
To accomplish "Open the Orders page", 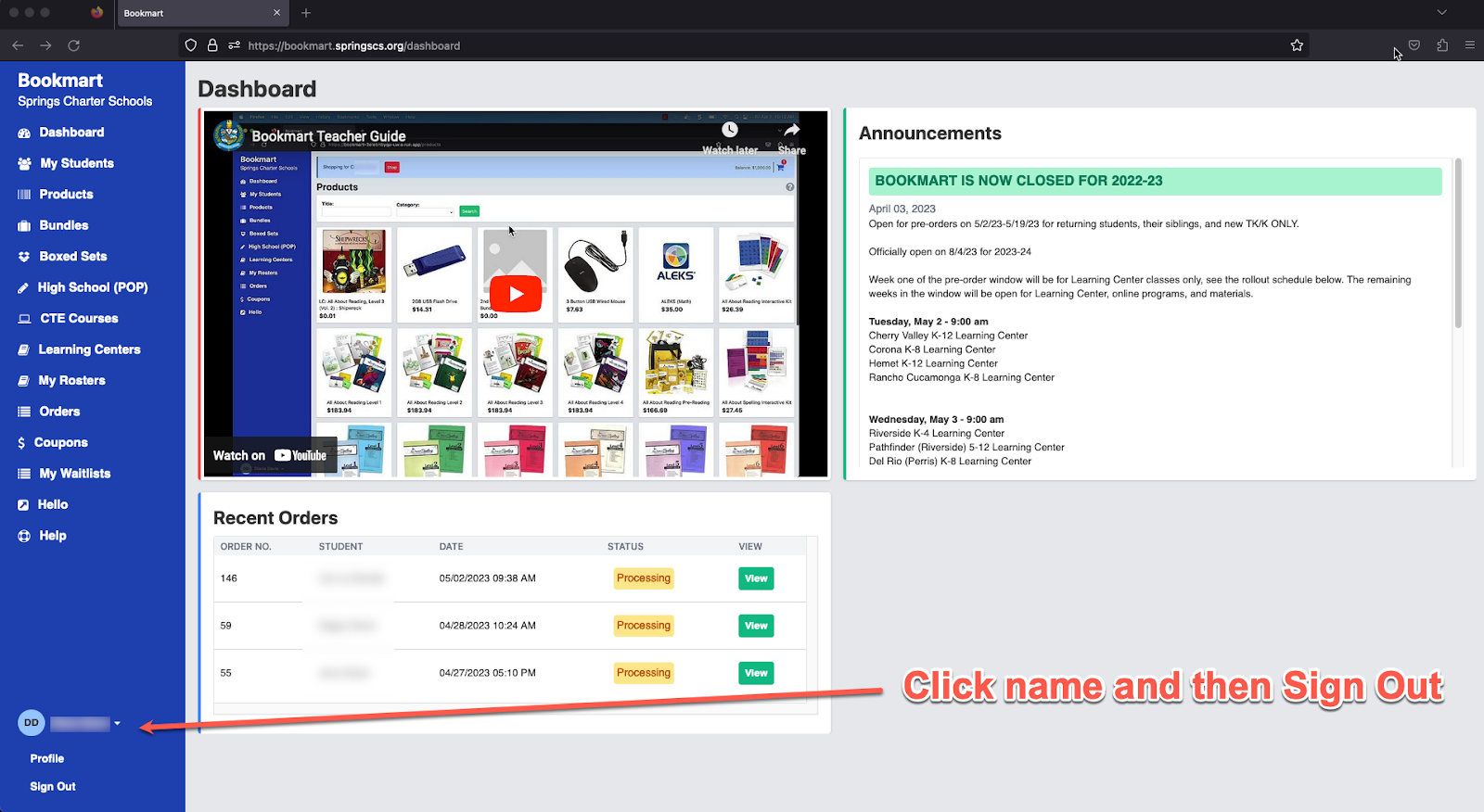I will pyautogui.click(x=59, y=412).
